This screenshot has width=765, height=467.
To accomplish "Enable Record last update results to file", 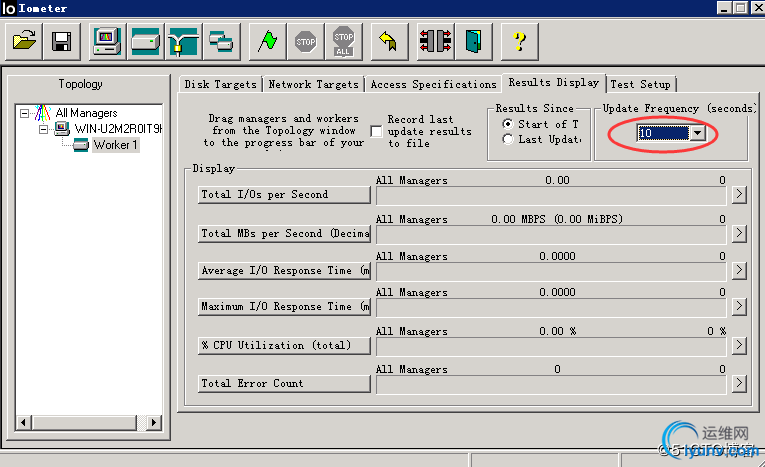I will tap(376, 132).
